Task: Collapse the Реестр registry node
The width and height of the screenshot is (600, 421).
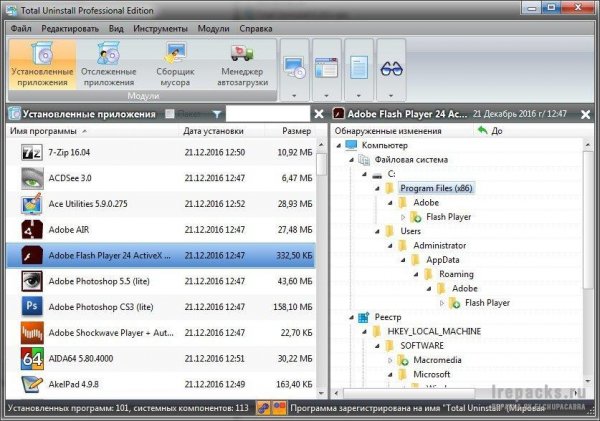Action: 352,317
